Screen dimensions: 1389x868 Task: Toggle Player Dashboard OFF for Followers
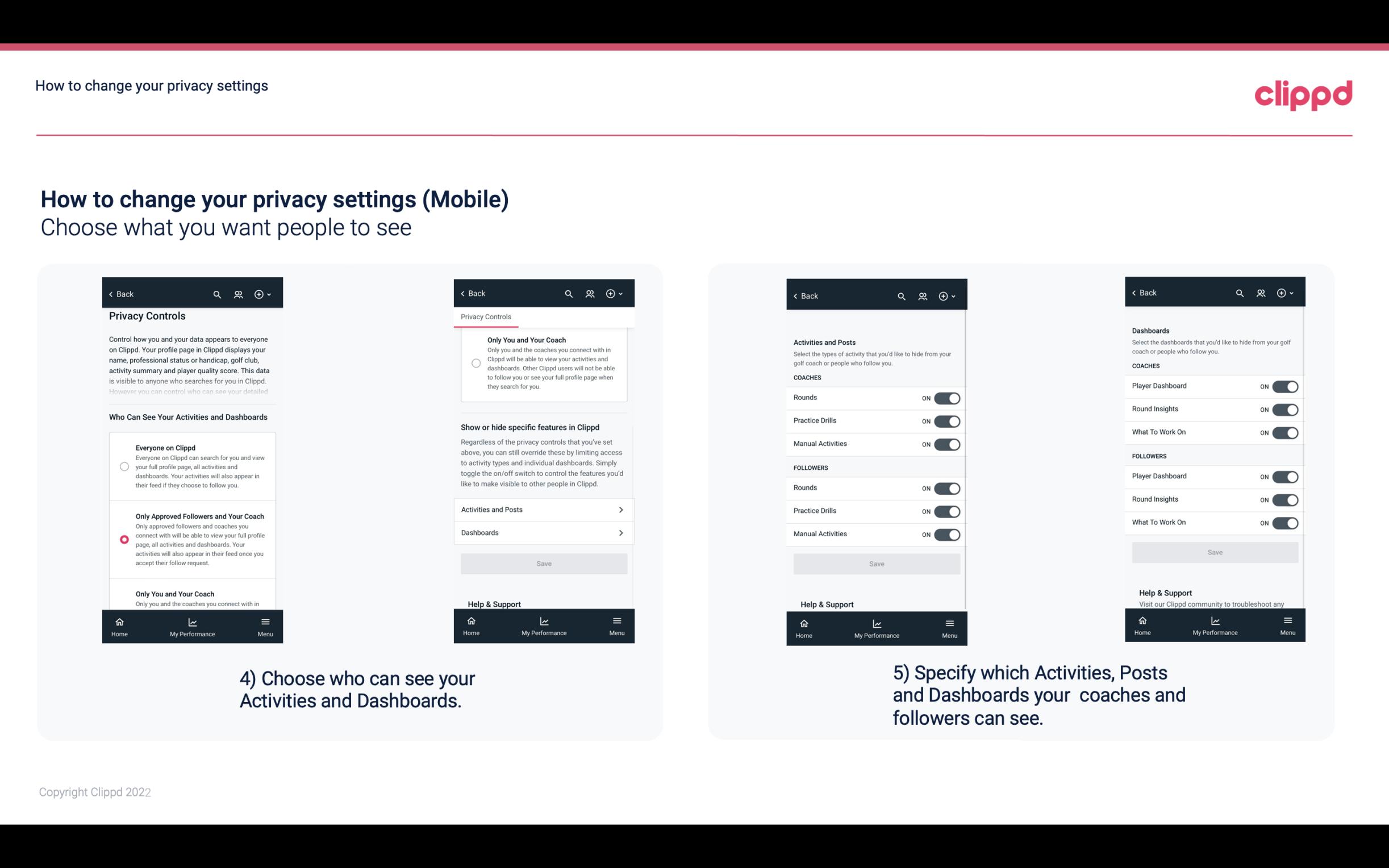point(1285,476)
